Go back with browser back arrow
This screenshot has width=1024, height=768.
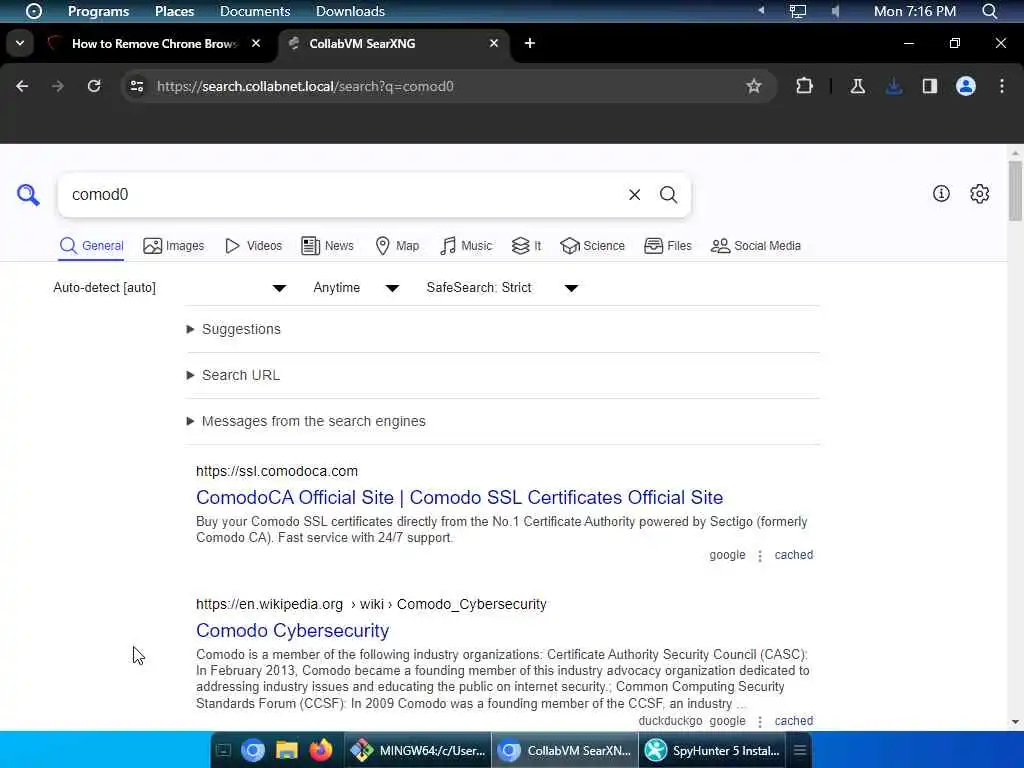click(x=22, y=86)
